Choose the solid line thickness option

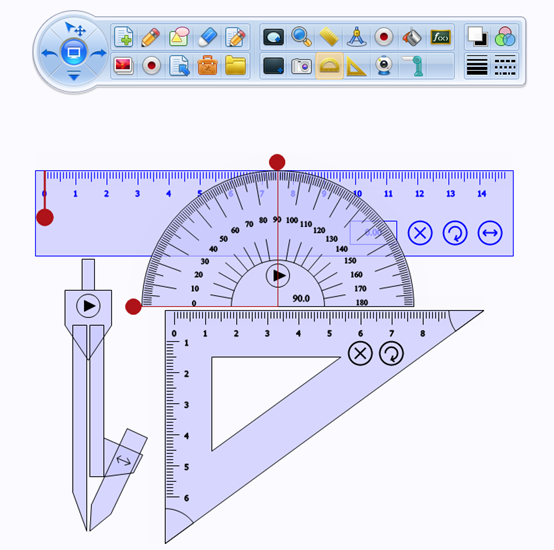pos(477,65)
